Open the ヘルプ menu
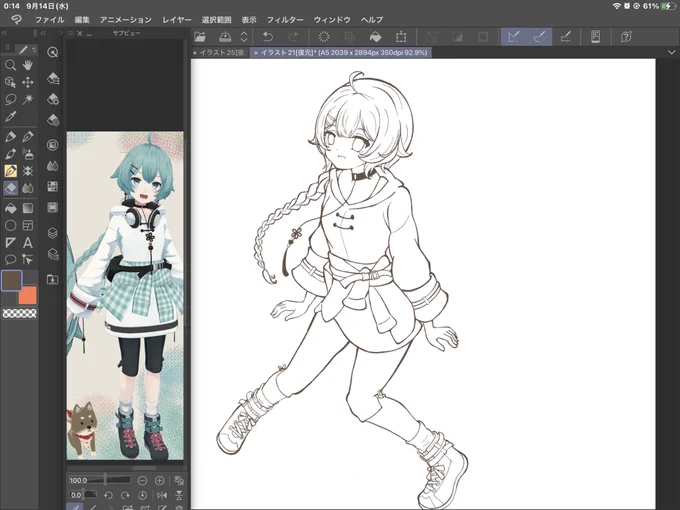The height and width of the screenshot is (510, 680). click(372, 20)
